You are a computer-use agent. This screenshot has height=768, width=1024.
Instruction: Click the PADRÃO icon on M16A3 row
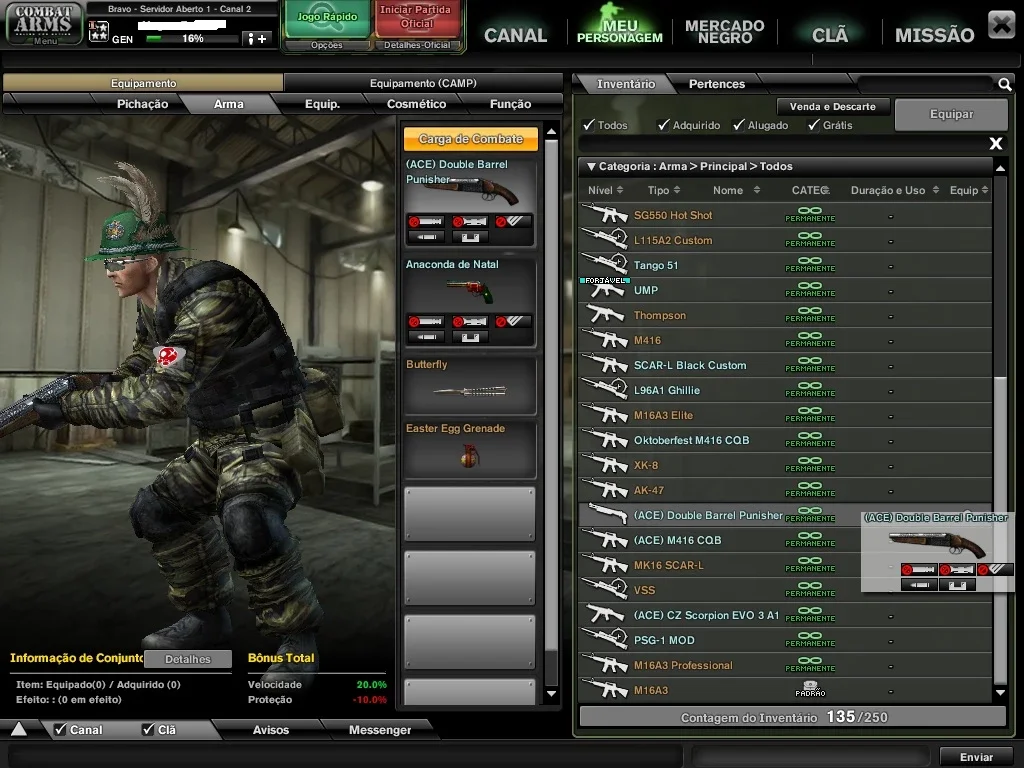pos(810,688)
